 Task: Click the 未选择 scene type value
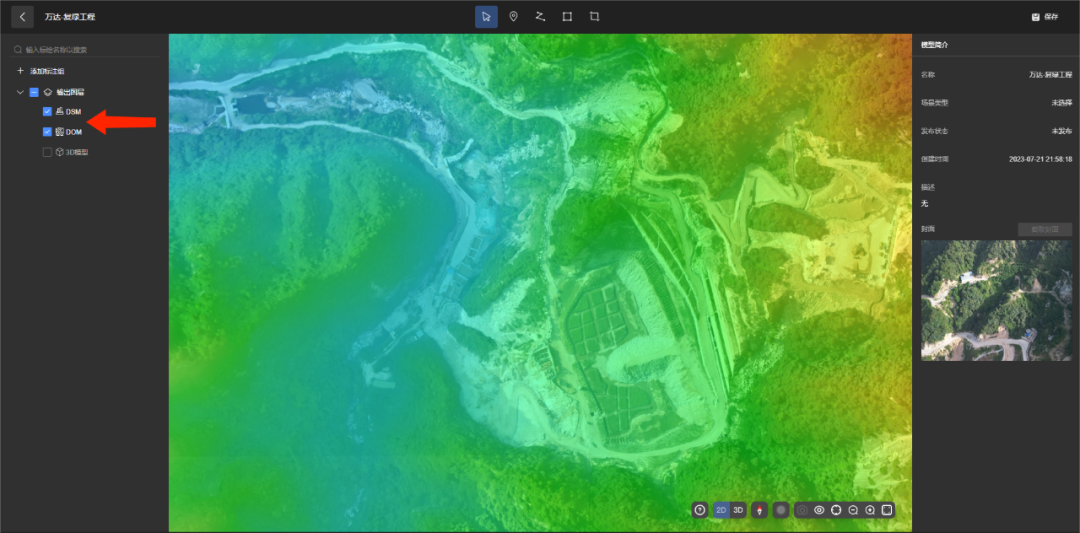pyautogui.click(x=1061, y=103)
